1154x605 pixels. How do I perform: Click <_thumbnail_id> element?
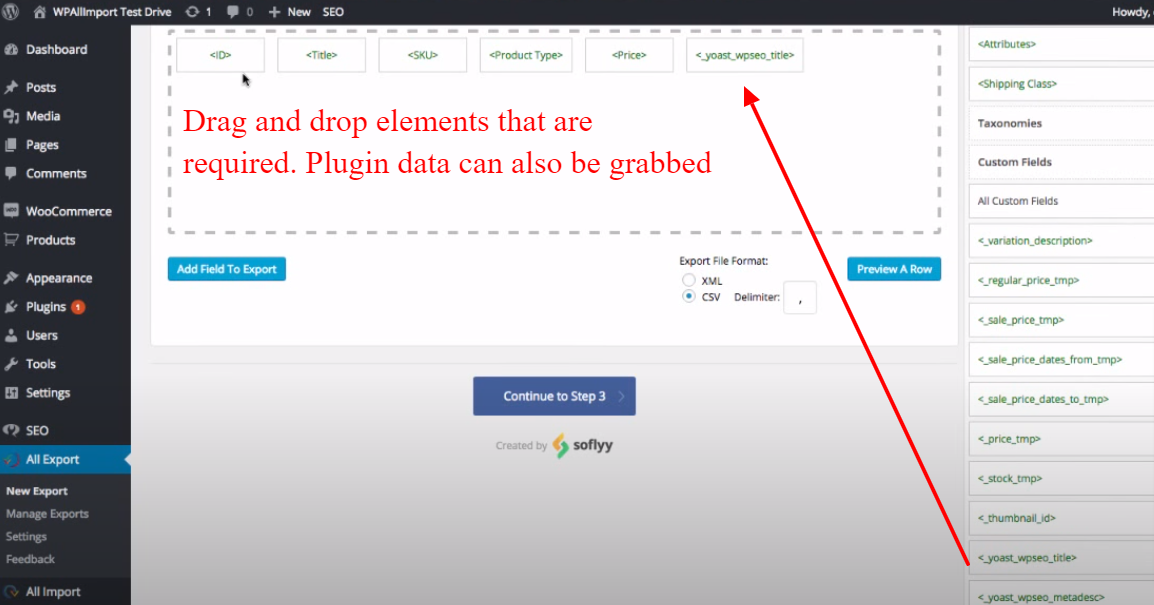(x=1061, y=518)
